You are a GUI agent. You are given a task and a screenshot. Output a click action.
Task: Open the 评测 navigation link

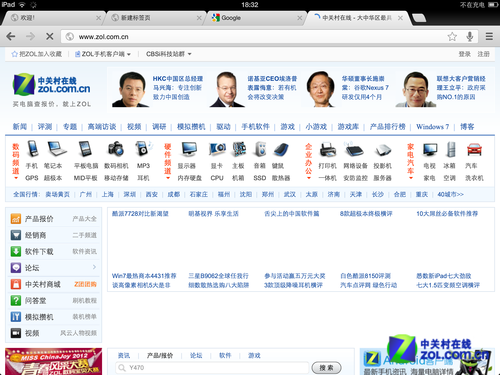[x=45, y=127]
